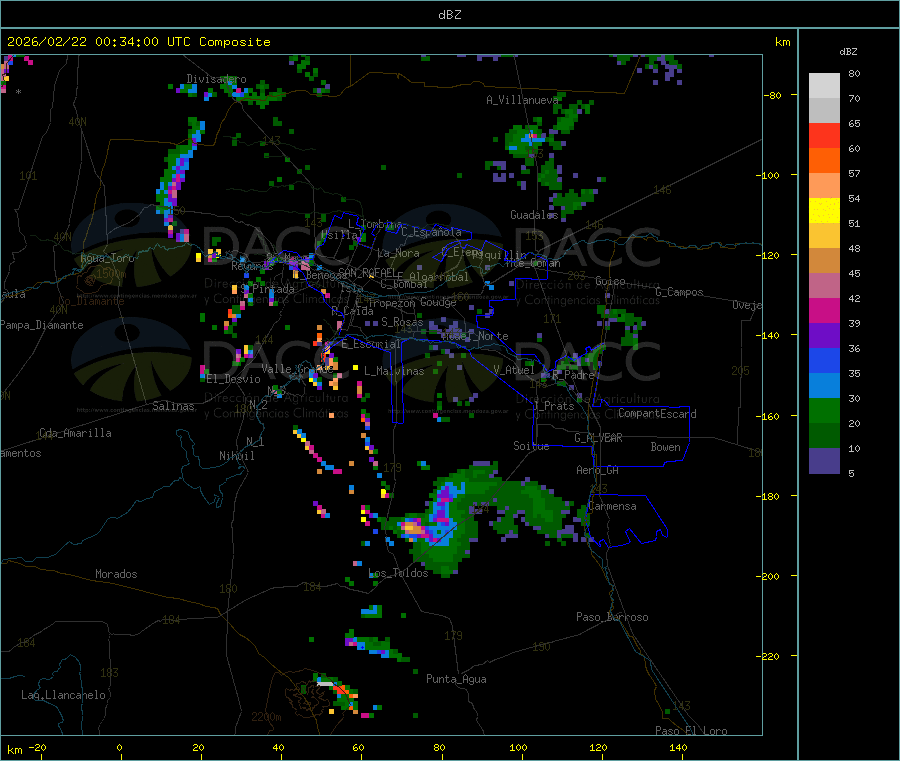
Task: Click the Guadales map label
Action: (x=534, y=215)
